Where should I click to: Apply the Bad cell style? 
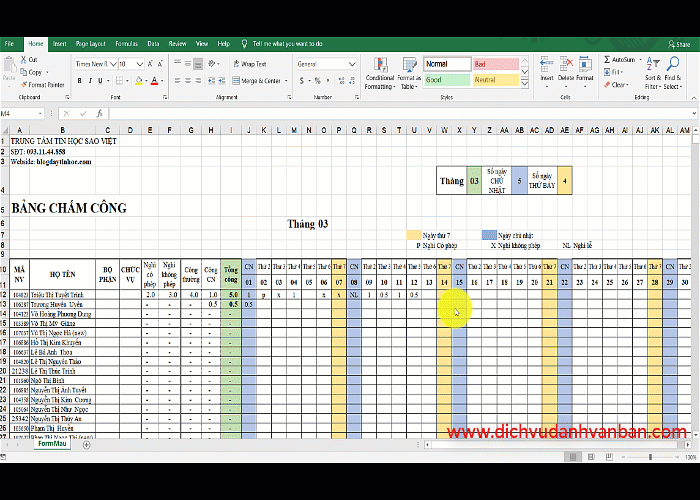point(496,64)
